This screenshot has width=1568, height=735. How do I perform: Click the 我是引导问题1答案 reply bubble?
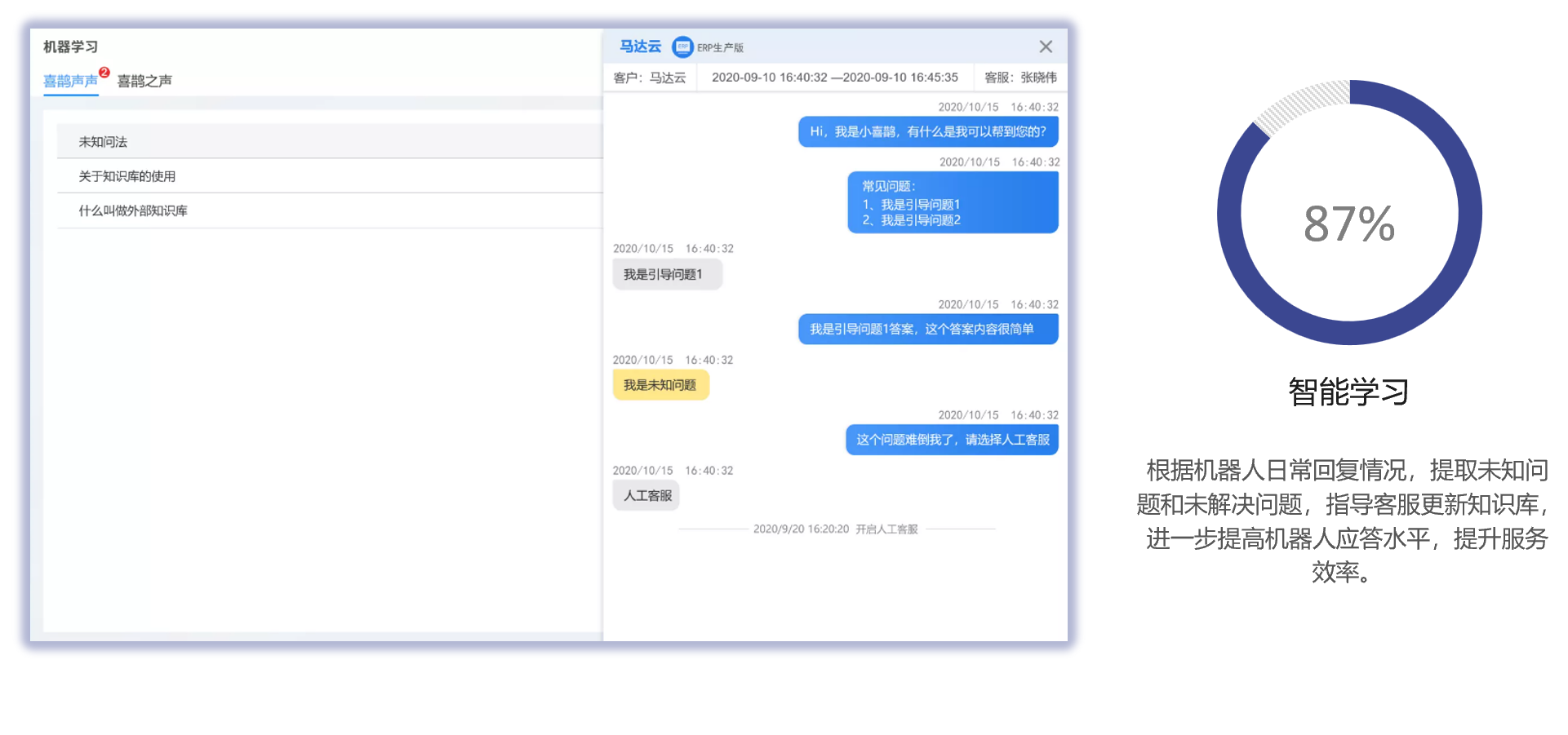pyautogui.click(x=927, y=330)
